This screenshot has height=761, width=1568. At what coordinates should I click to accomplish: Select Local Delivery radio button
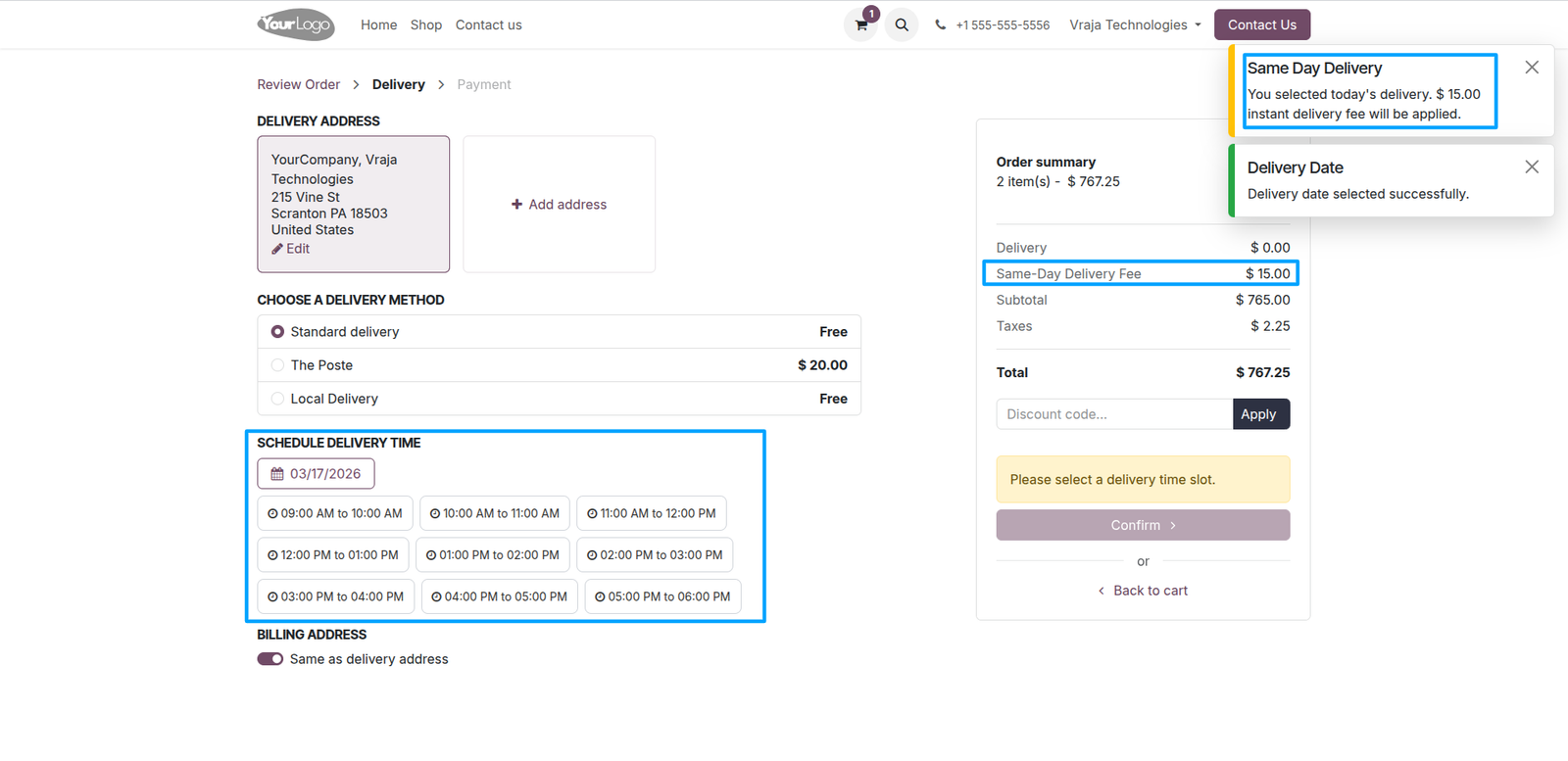coord(277,399)
